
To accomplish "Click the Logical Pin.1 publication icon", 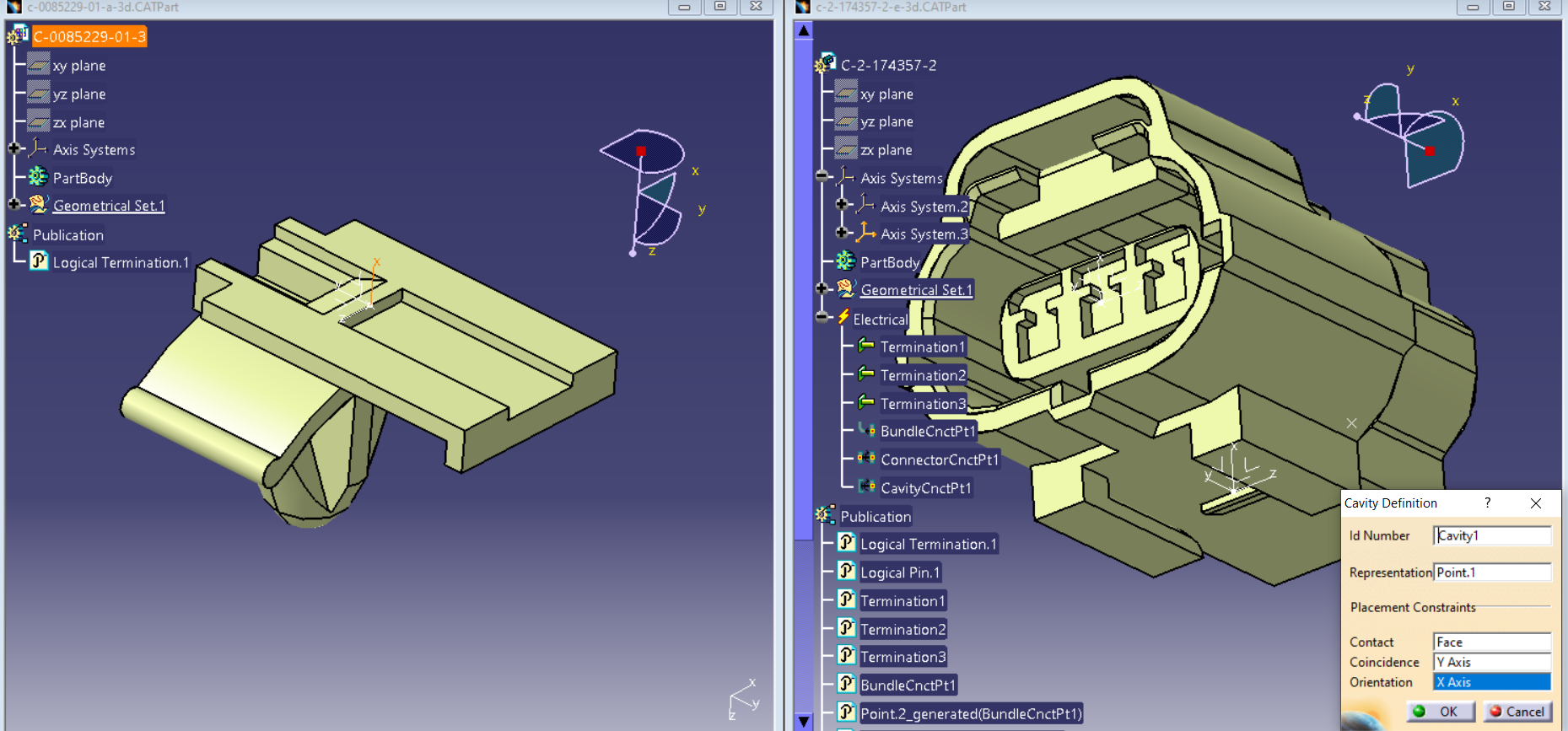I will click(846, 572).
